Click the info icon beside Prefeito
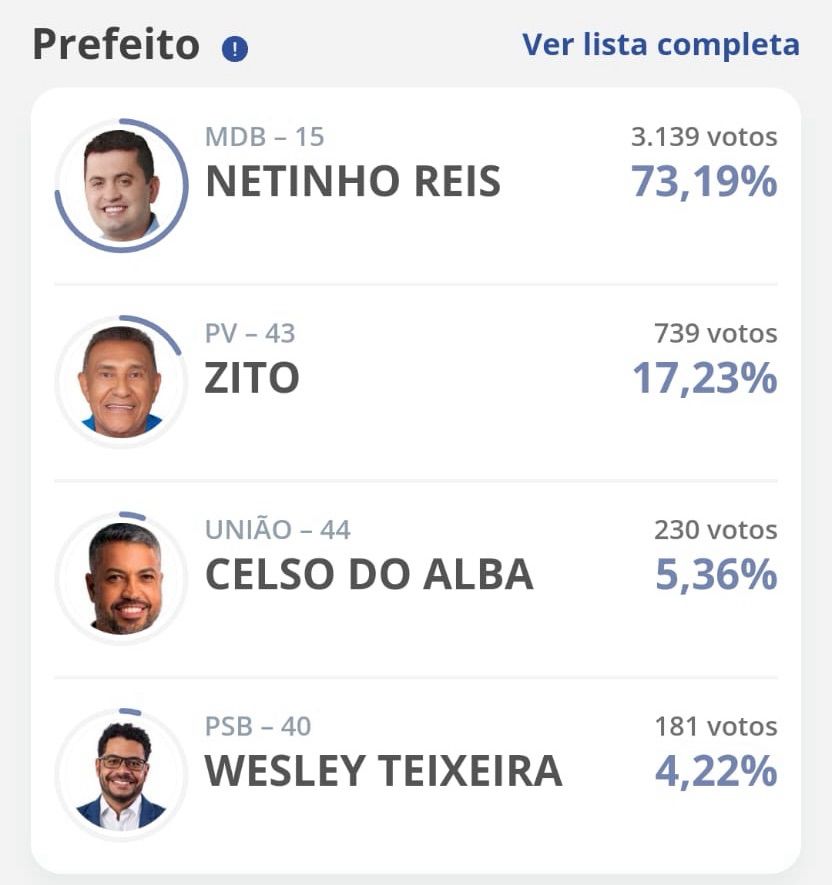Viewport: 832px width, 885px height. point(235,48)
